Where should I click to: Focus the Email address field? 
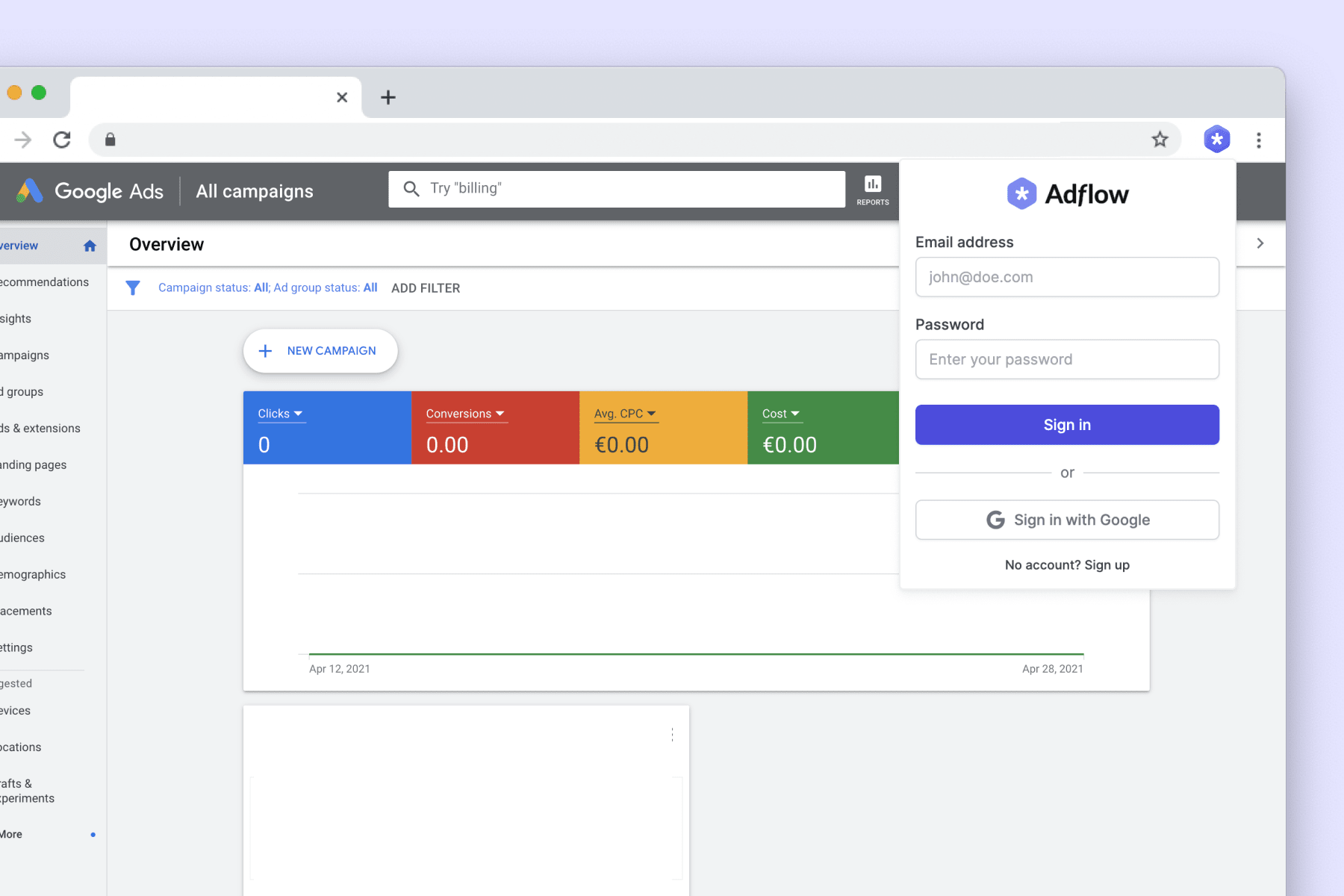[x=1067, y=277]
